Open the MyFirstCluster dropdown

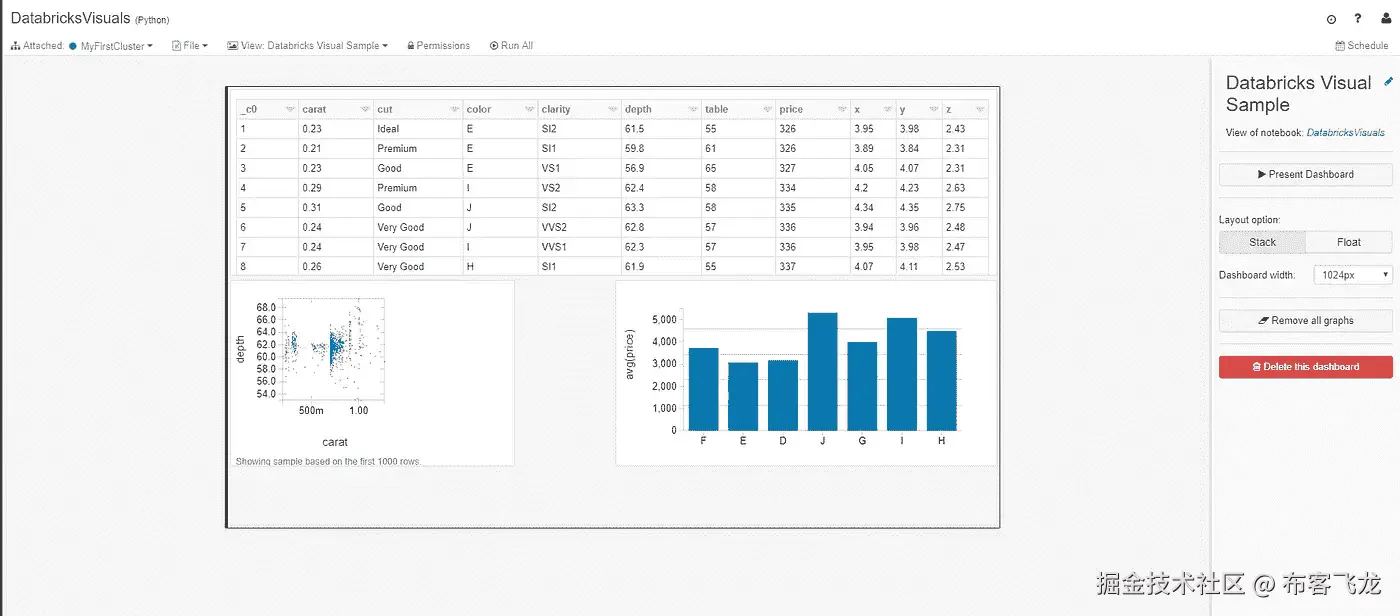[111, 46]
